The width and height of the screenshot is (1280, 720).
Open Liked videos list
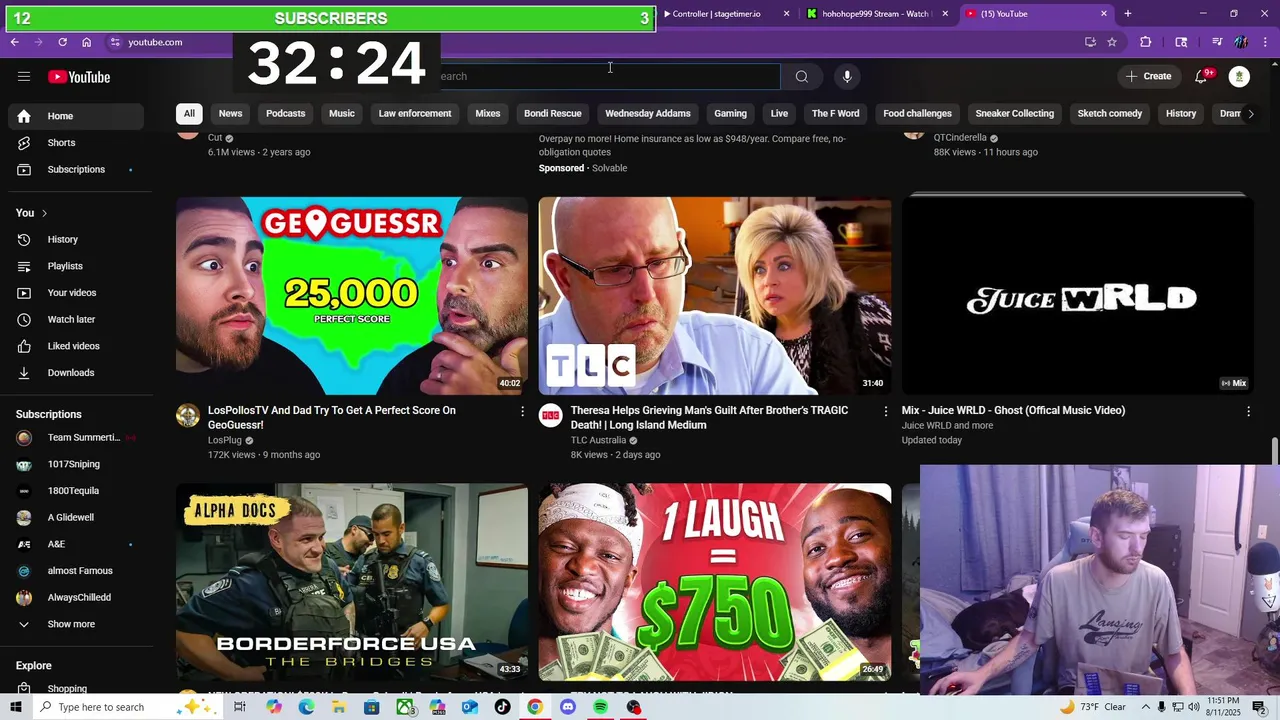pyautogui.click(x=75, y=346)
